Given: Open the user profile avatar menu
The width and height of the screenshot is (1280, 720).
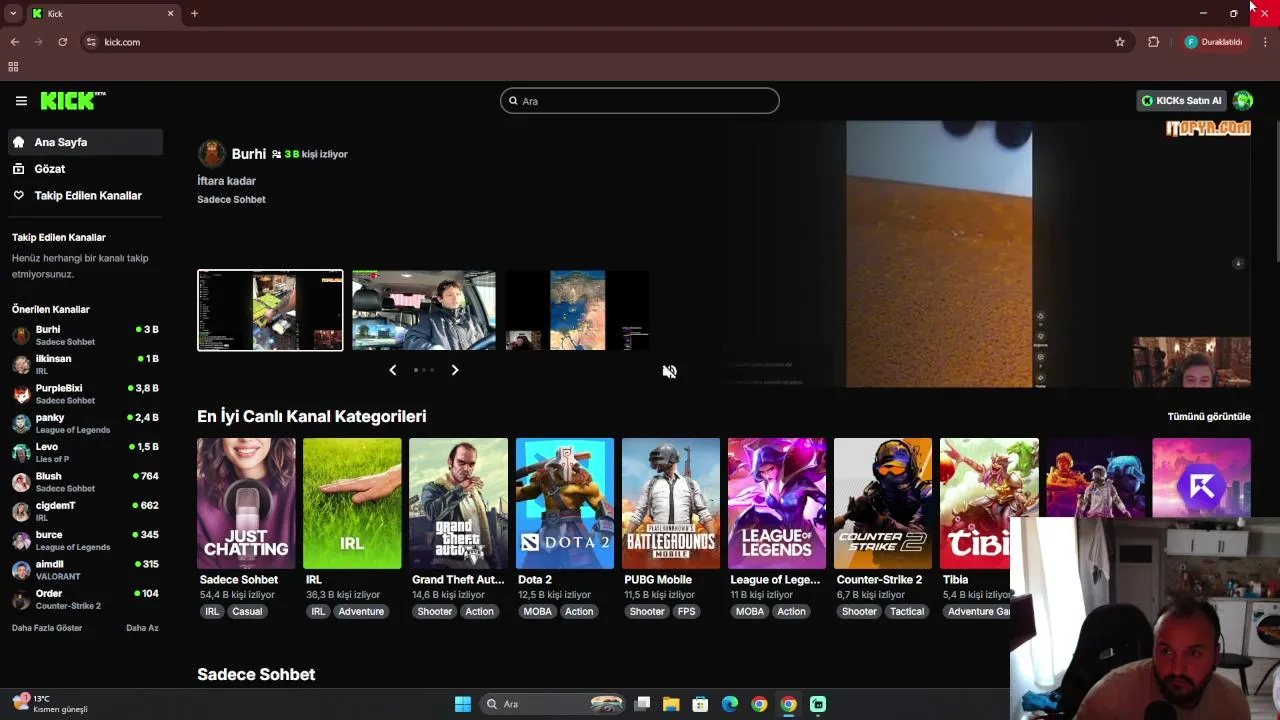Looking at the screenshot, I should [x=1243, y=101].
